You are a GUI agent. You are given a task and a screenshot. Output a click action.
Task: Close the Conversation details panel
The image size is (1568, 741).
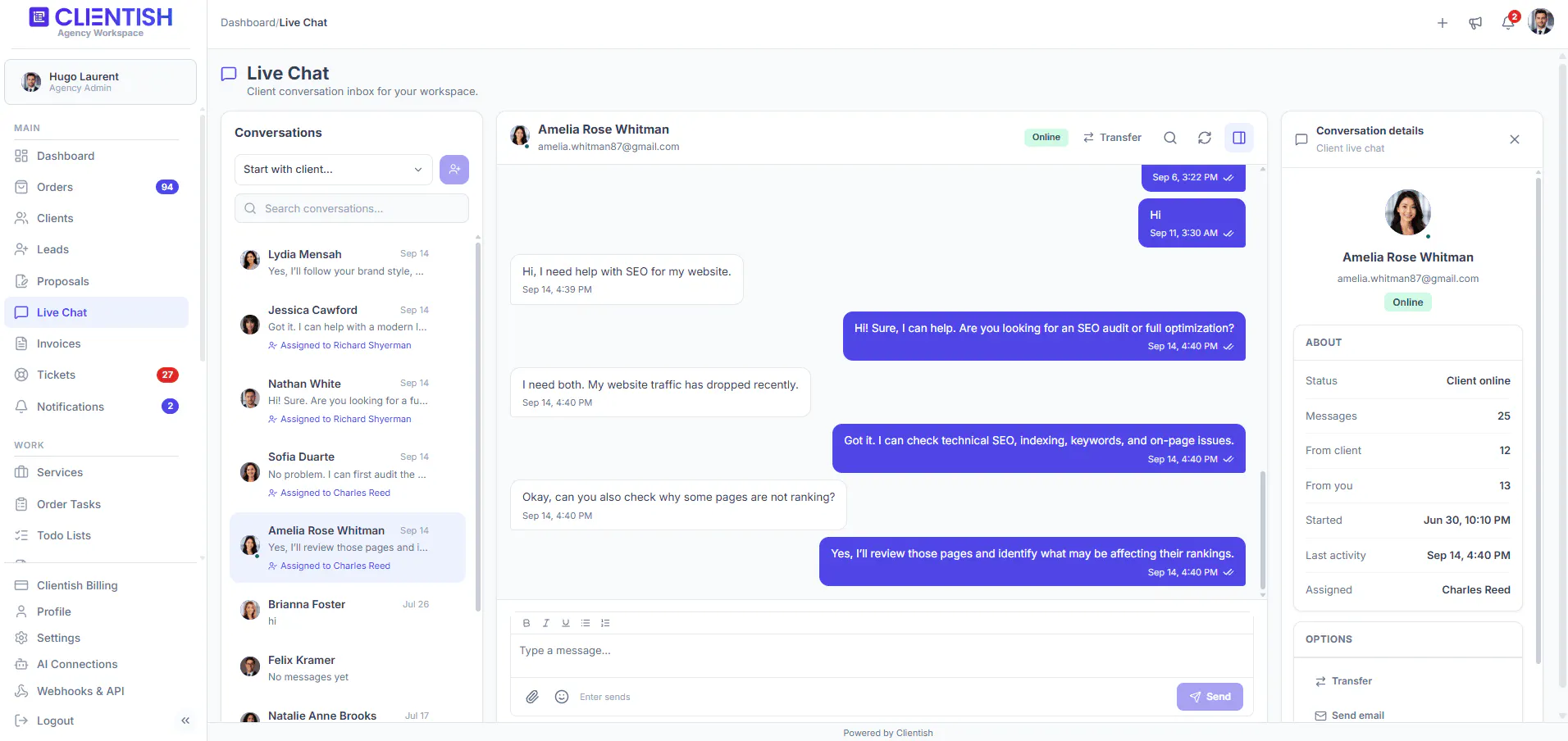(x=1515, y=139)
